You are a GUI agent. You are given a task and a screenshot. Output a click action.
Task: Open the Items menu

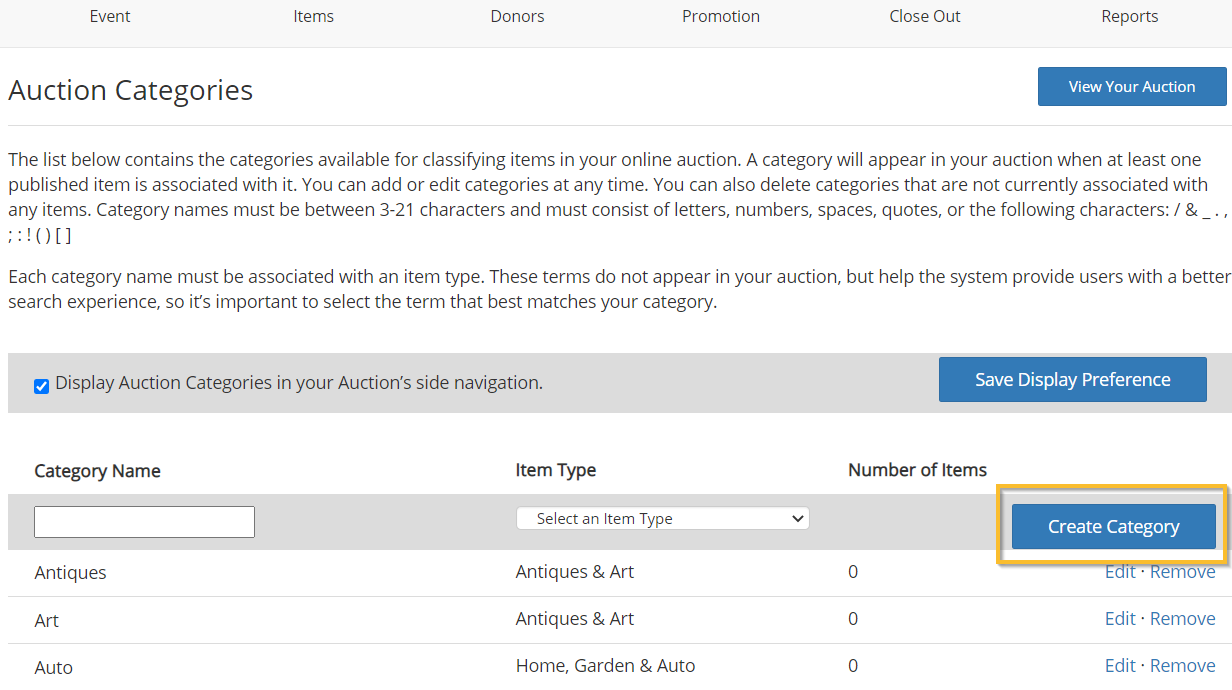[x=314, y=16]
